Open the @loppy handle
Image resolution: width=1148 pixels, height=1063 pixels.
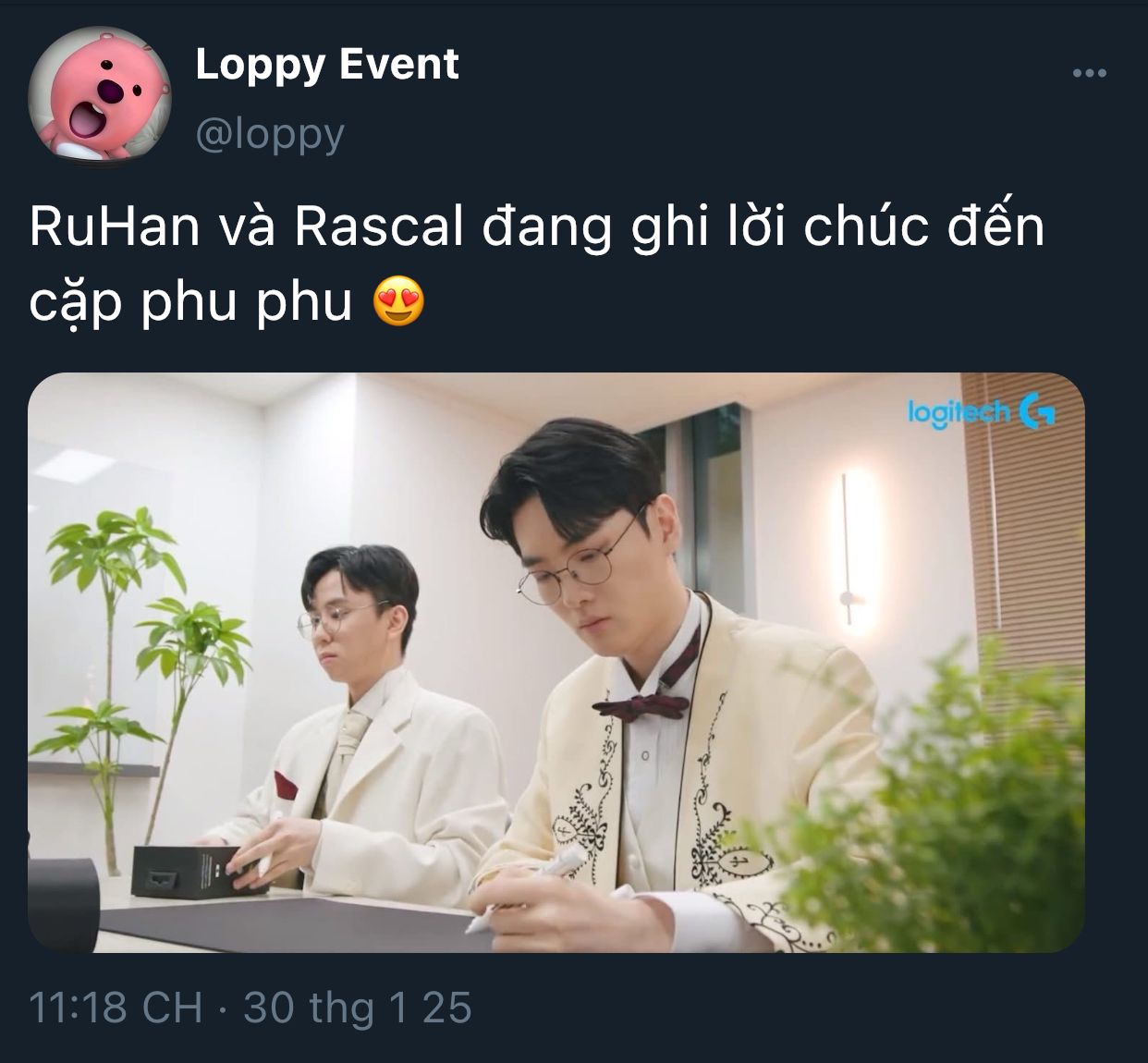tap(270, 134)
